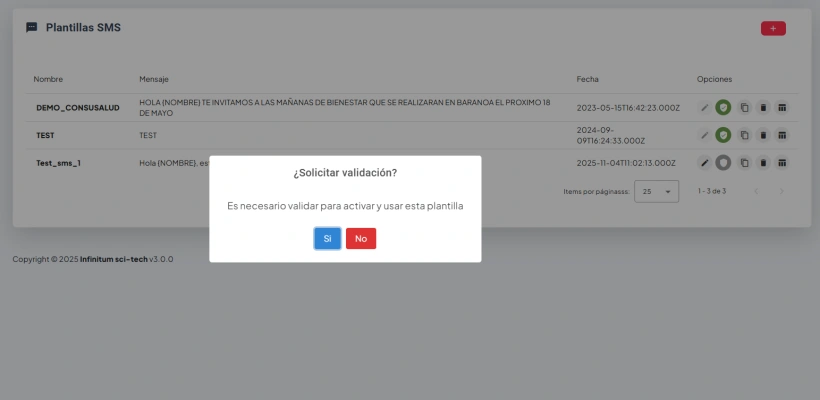Click trash icon for the TEST template
Viewport: 820px width, 400px height.
[x=763, y=135]
